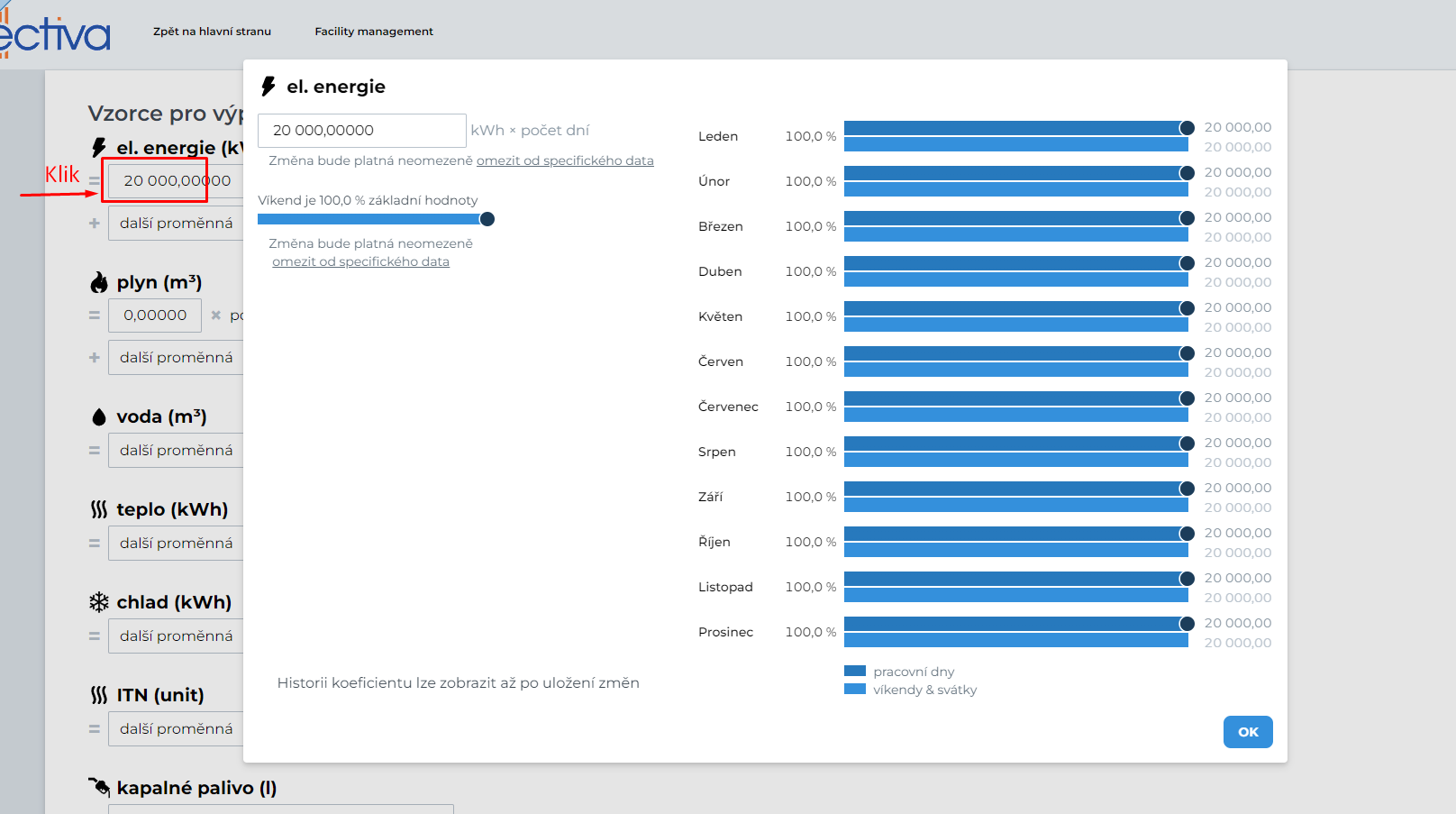Click the snowflake icon beside chlad
This screenshot has height=814, width=1456.
99,603
